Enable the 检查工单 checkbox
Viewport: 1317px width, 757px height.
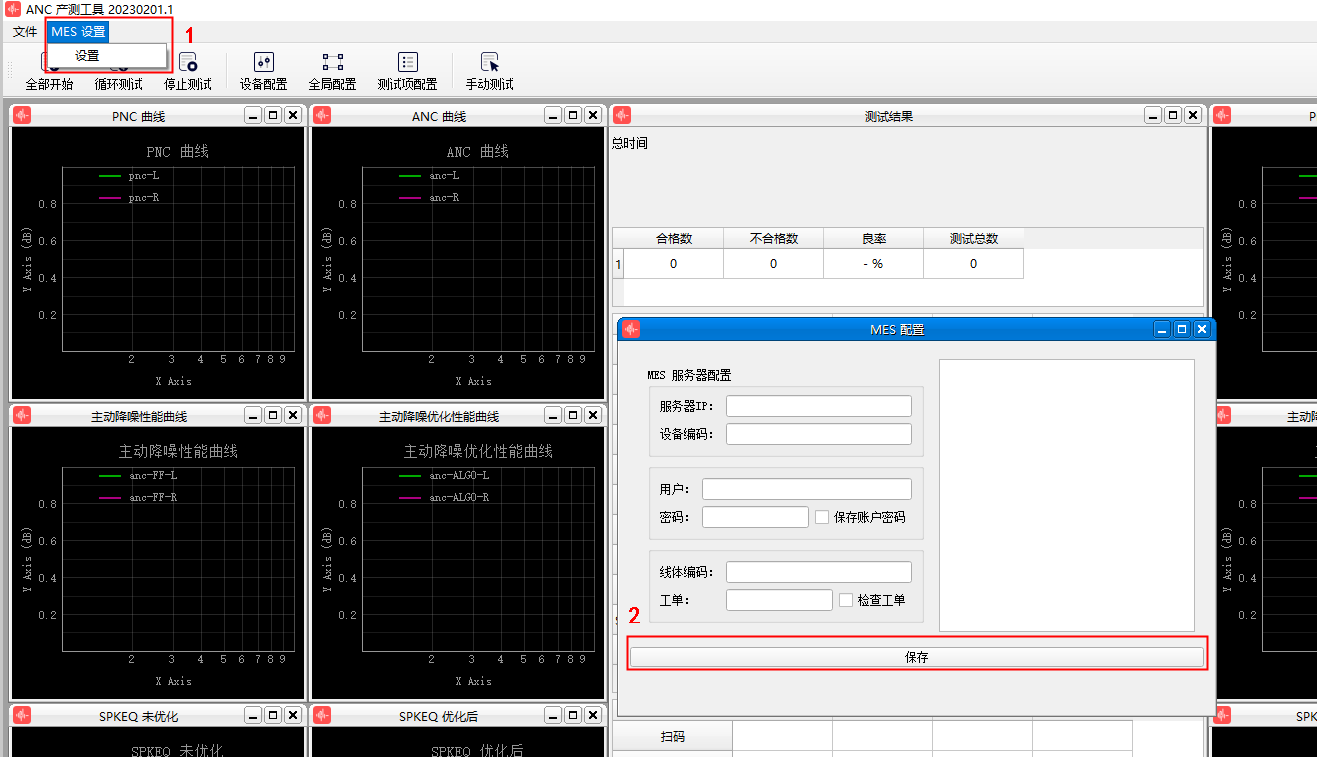[x=846, y=600]
